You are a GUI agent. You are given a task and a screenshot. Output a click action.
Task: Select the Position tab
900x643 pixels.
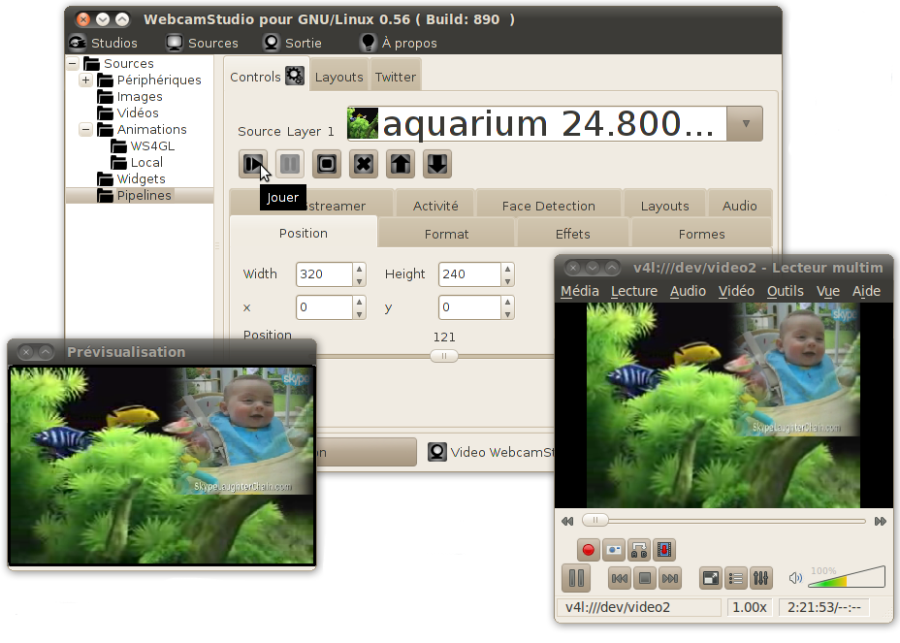tap(303, 233)
